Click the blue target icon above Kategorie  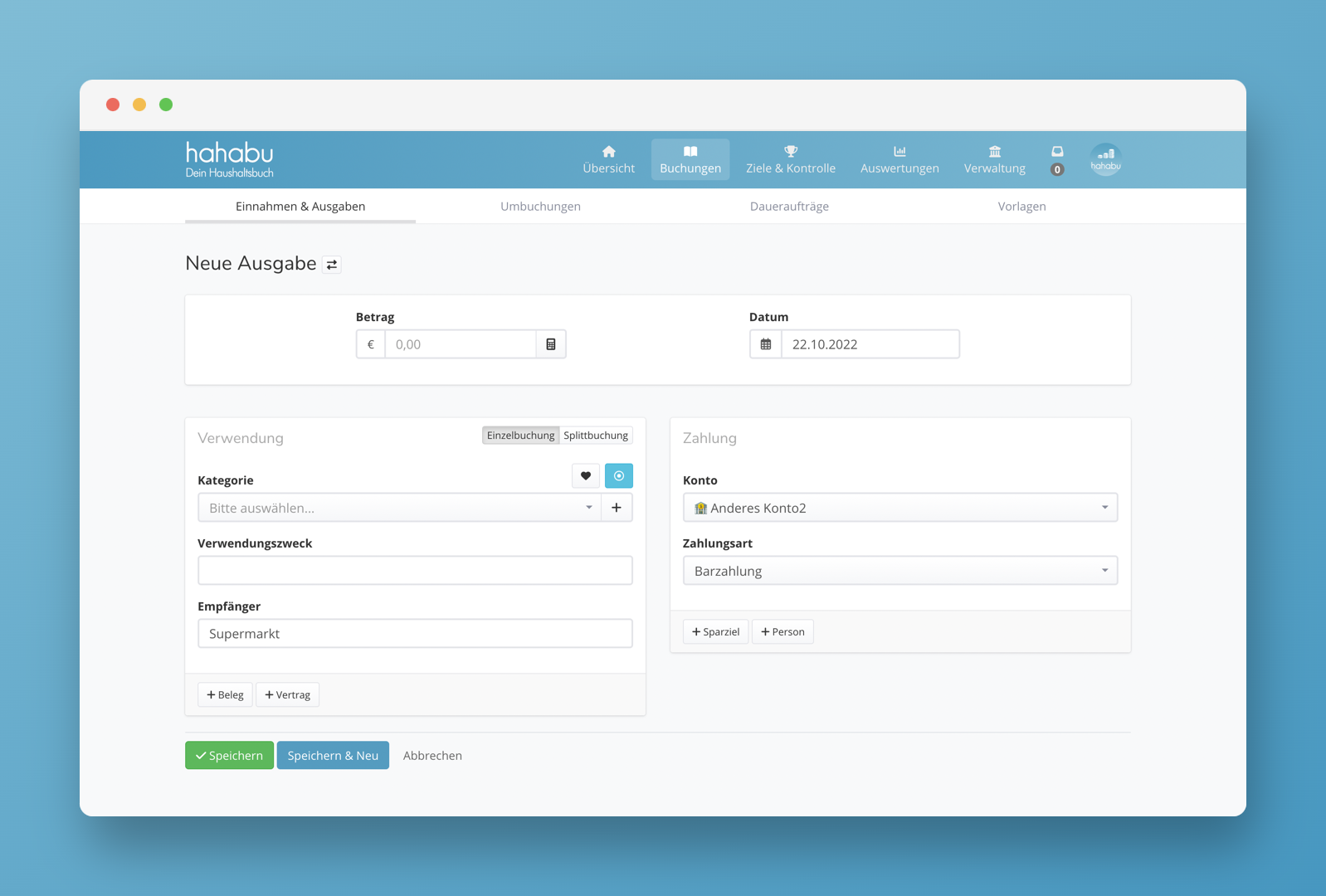tap(619, 476)
